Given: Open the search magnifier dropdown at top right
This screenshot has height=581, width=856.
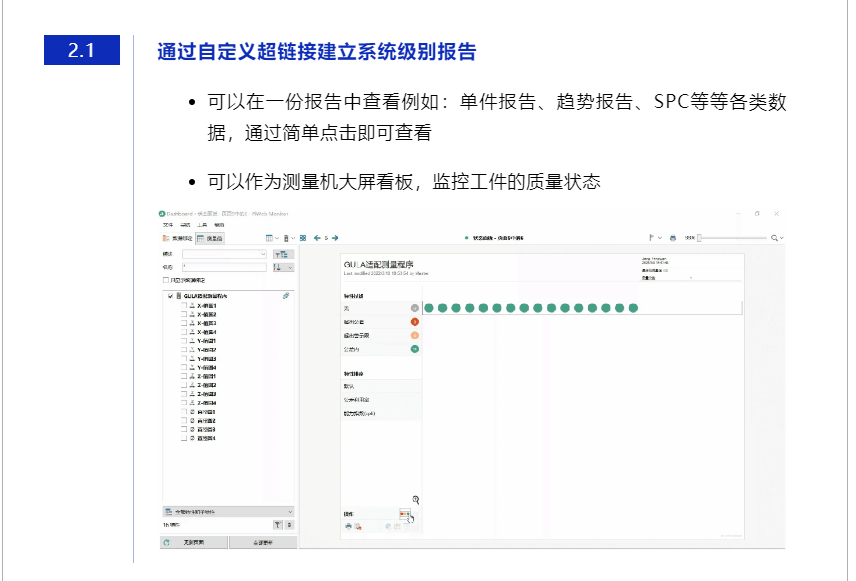Looking at the screenshot, I should point(774,237).
